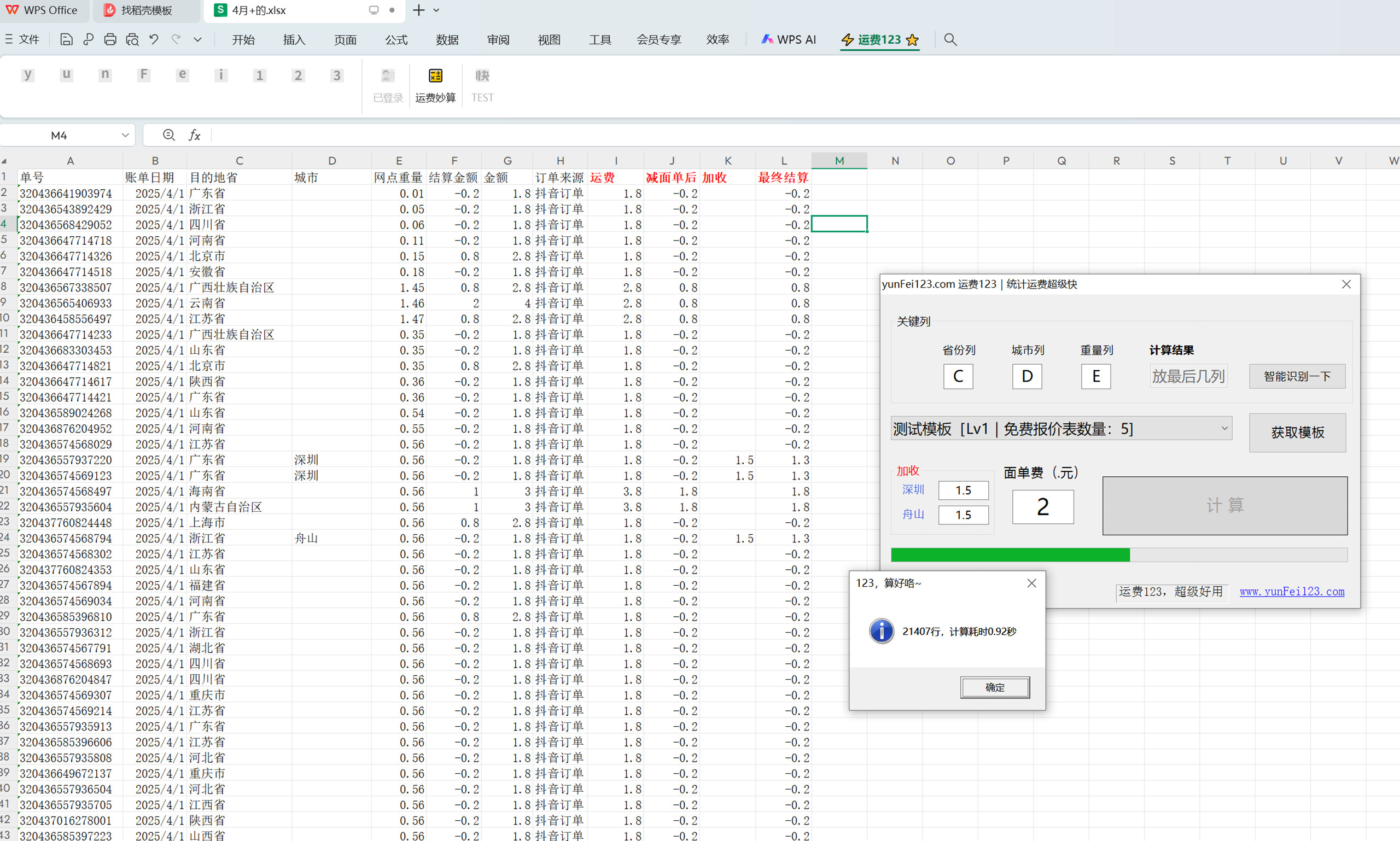
Task: Click the Name Box showing M4
Action: (x=59, y=135)
